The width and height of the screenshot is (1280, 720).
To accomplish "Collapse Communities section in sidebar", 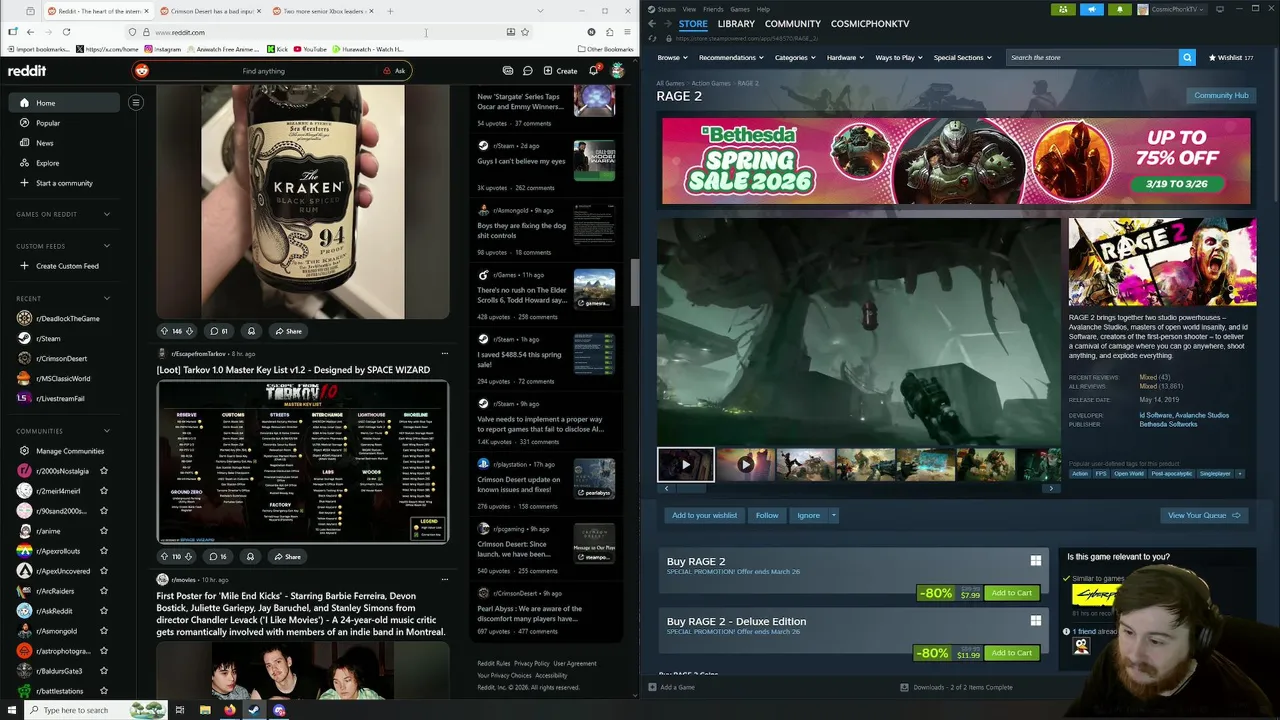I will click(x=107, y=431).
